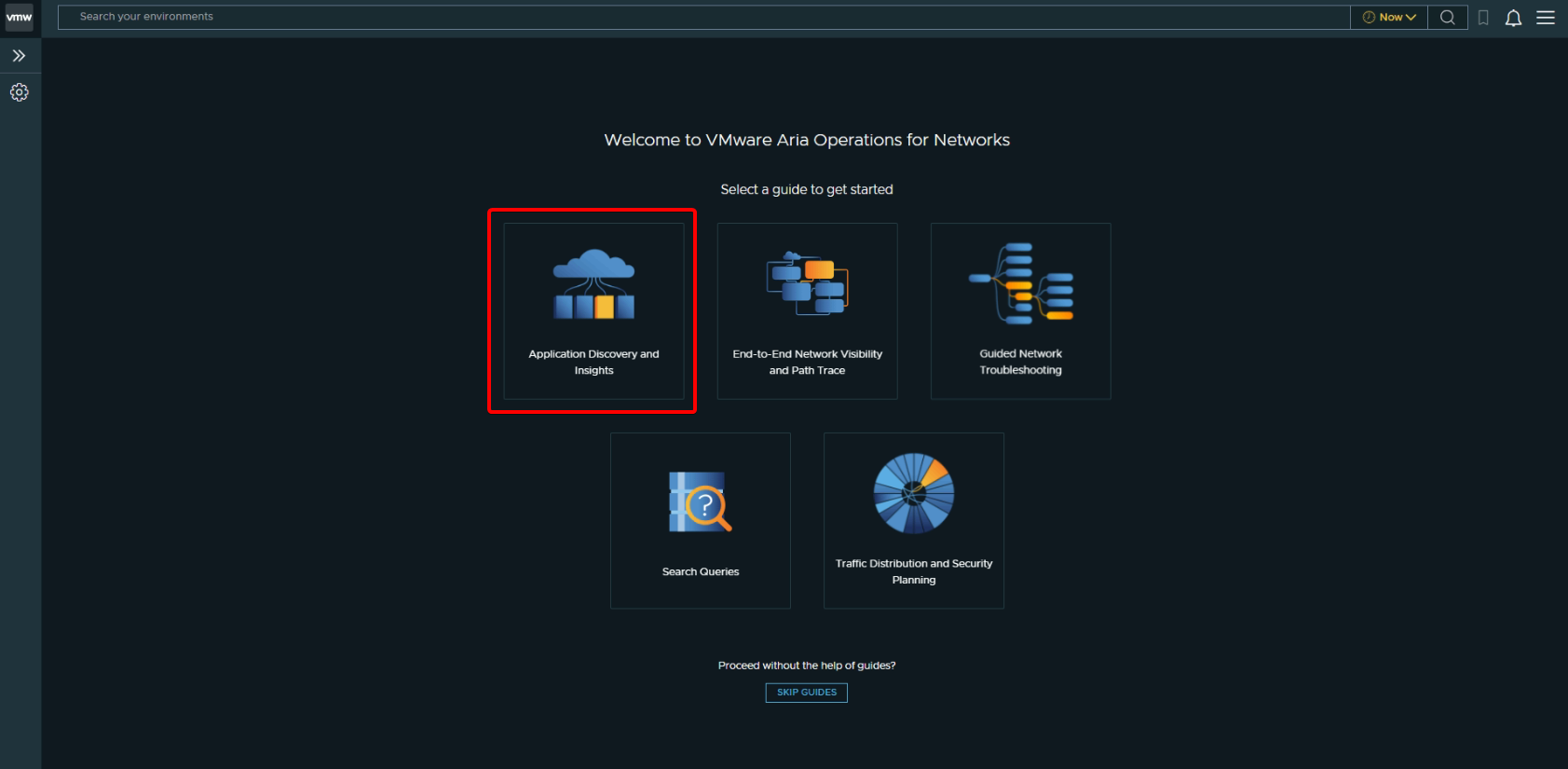This screenshot has width=1568, height=769.
Task: Open the settings gear icon
Action: (x=19, y=92)
